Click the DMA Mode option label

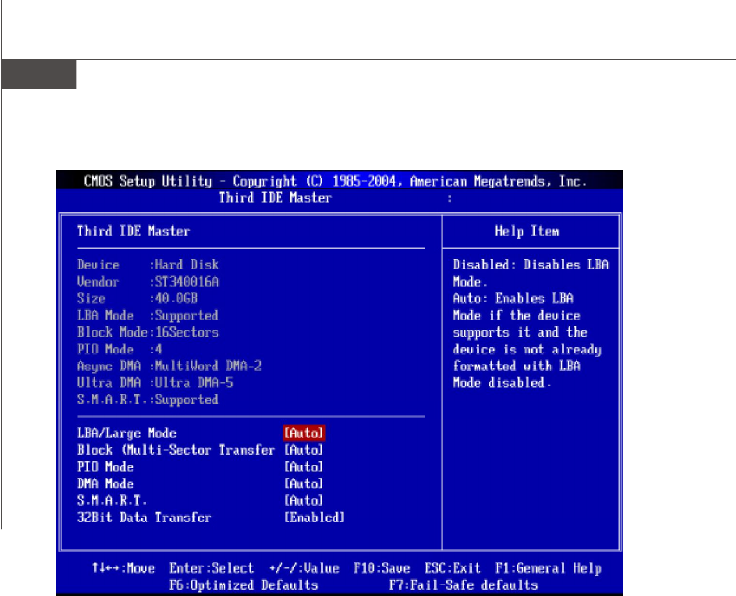point(105,483)
